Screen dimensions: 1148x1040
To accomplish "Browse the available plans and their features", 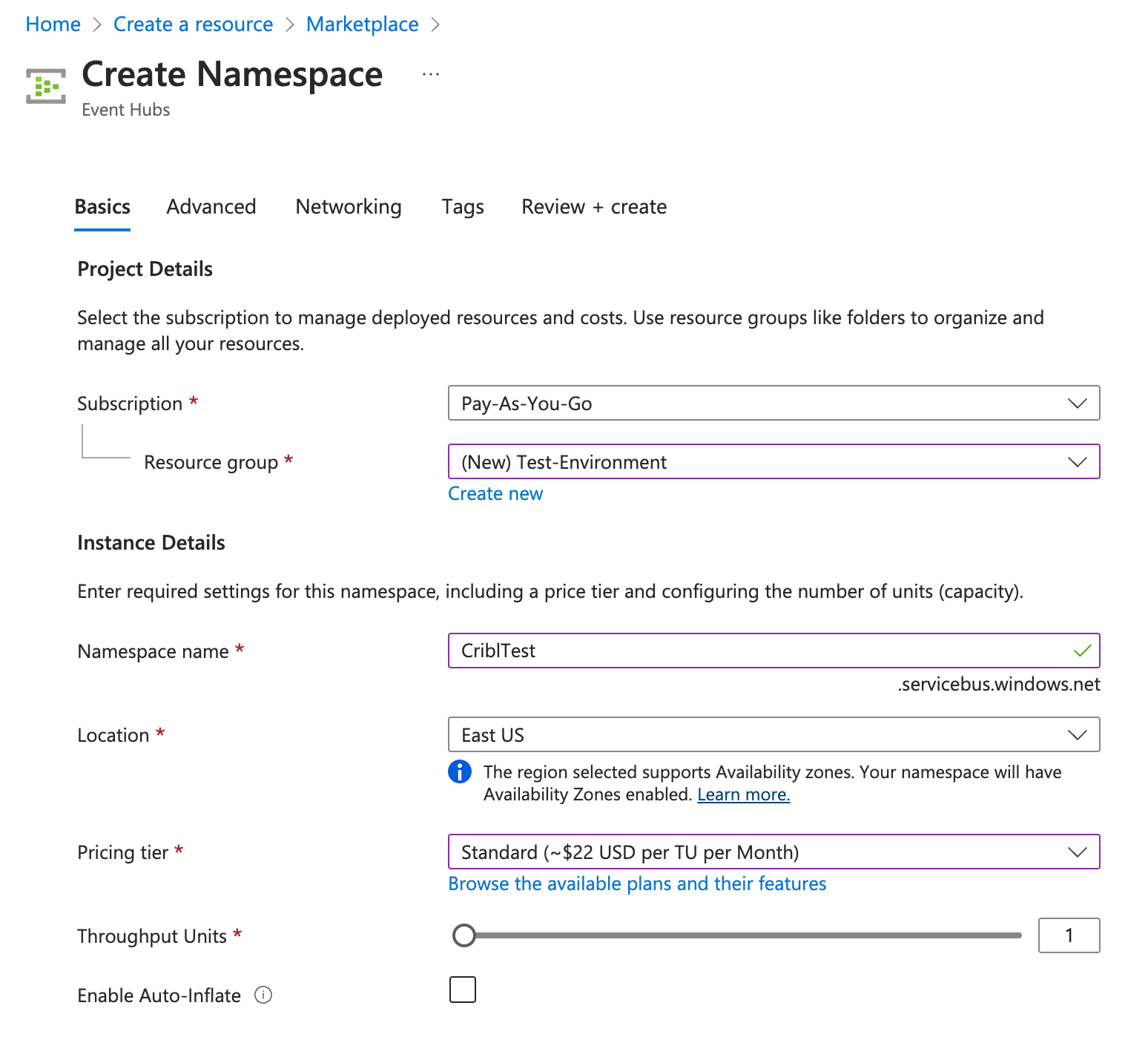I will [x=637, y=883].
